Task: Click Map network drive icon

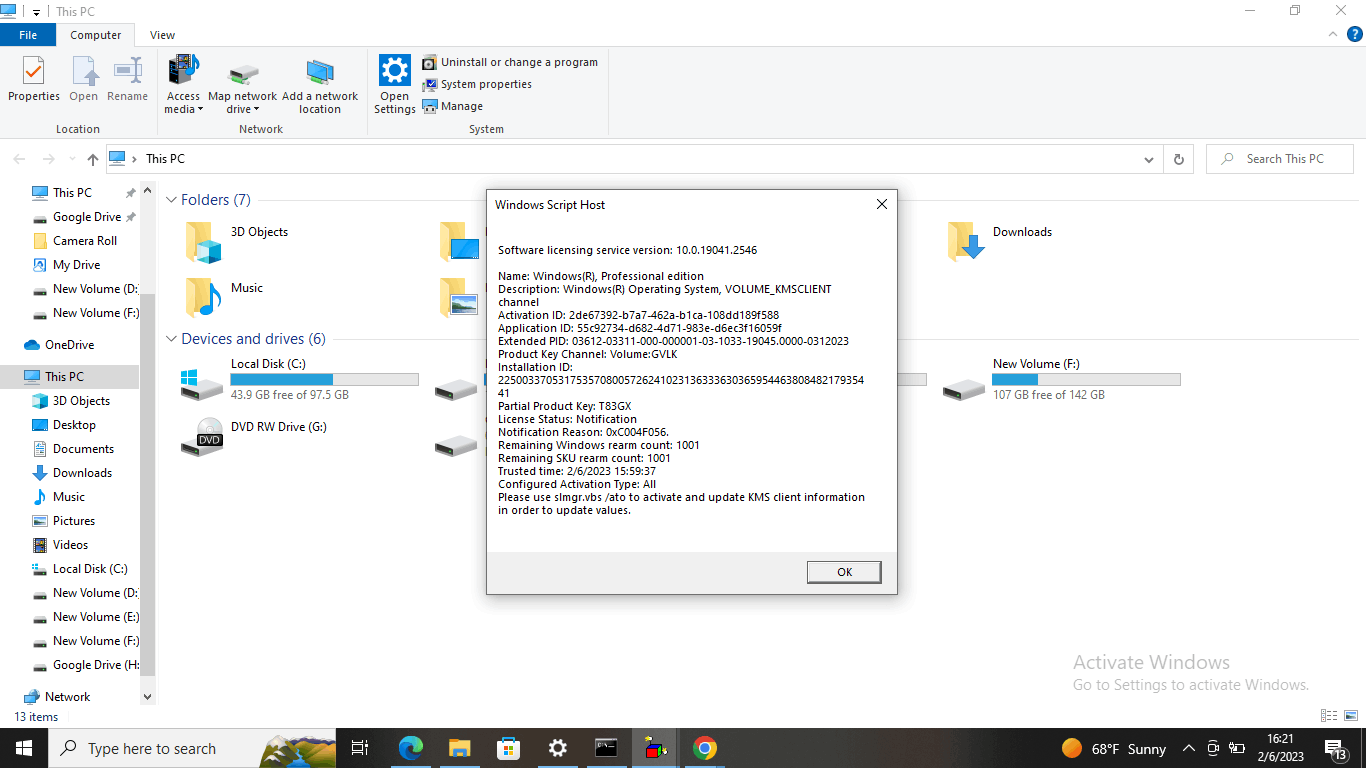Action: point(242,85)
